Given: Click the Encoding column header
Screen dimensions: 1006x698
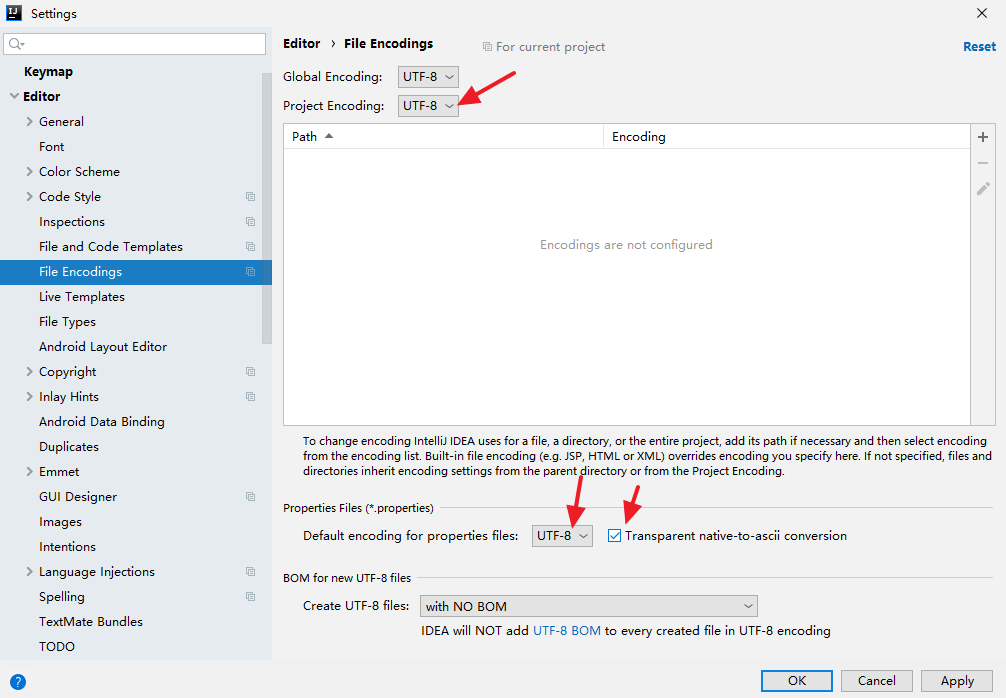Looking at the screenshot, I should tap(787, 137).
